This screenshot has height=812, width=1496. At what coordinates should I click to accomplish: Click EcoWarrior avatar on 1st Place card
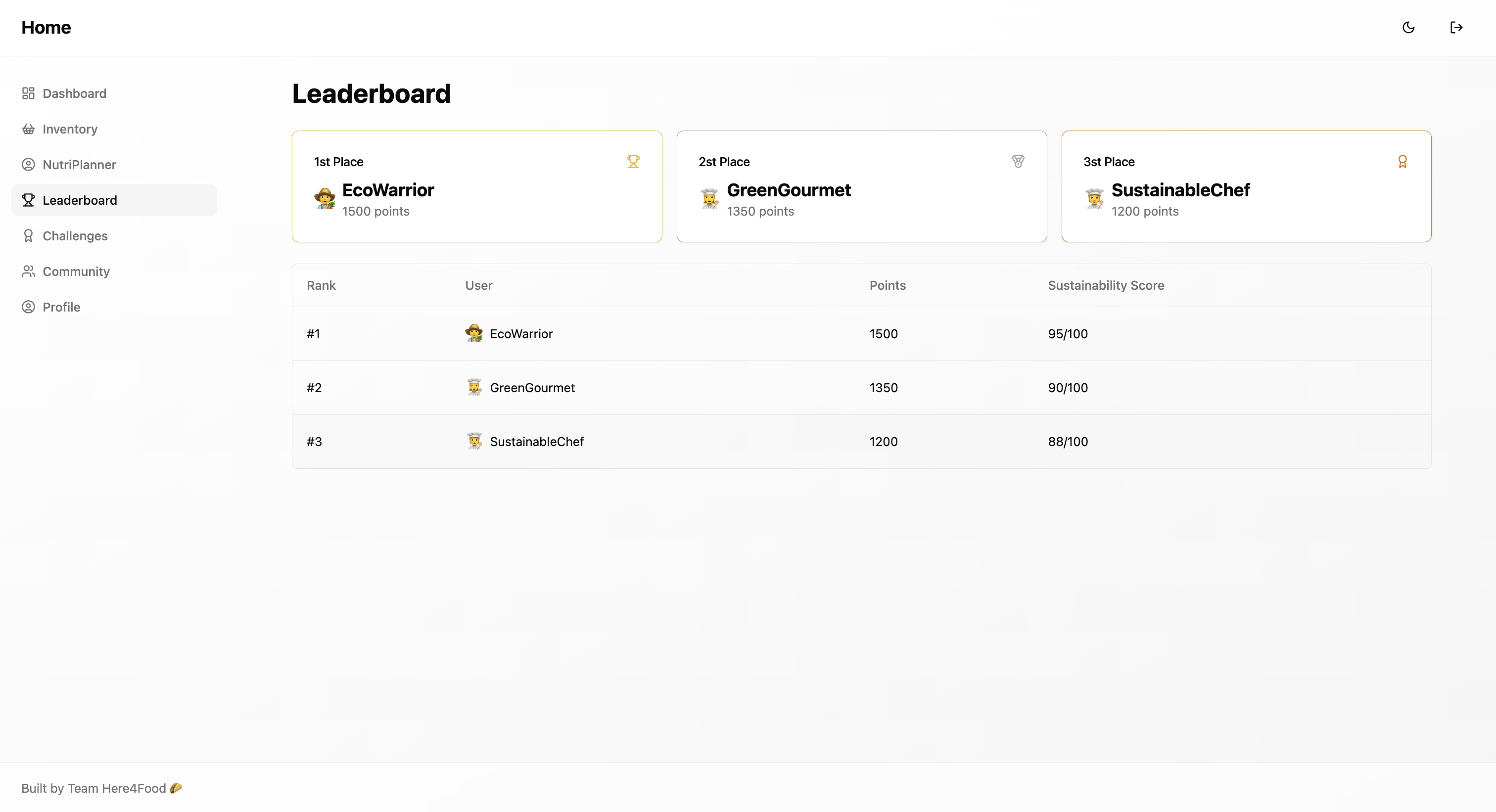click(325, 198)
